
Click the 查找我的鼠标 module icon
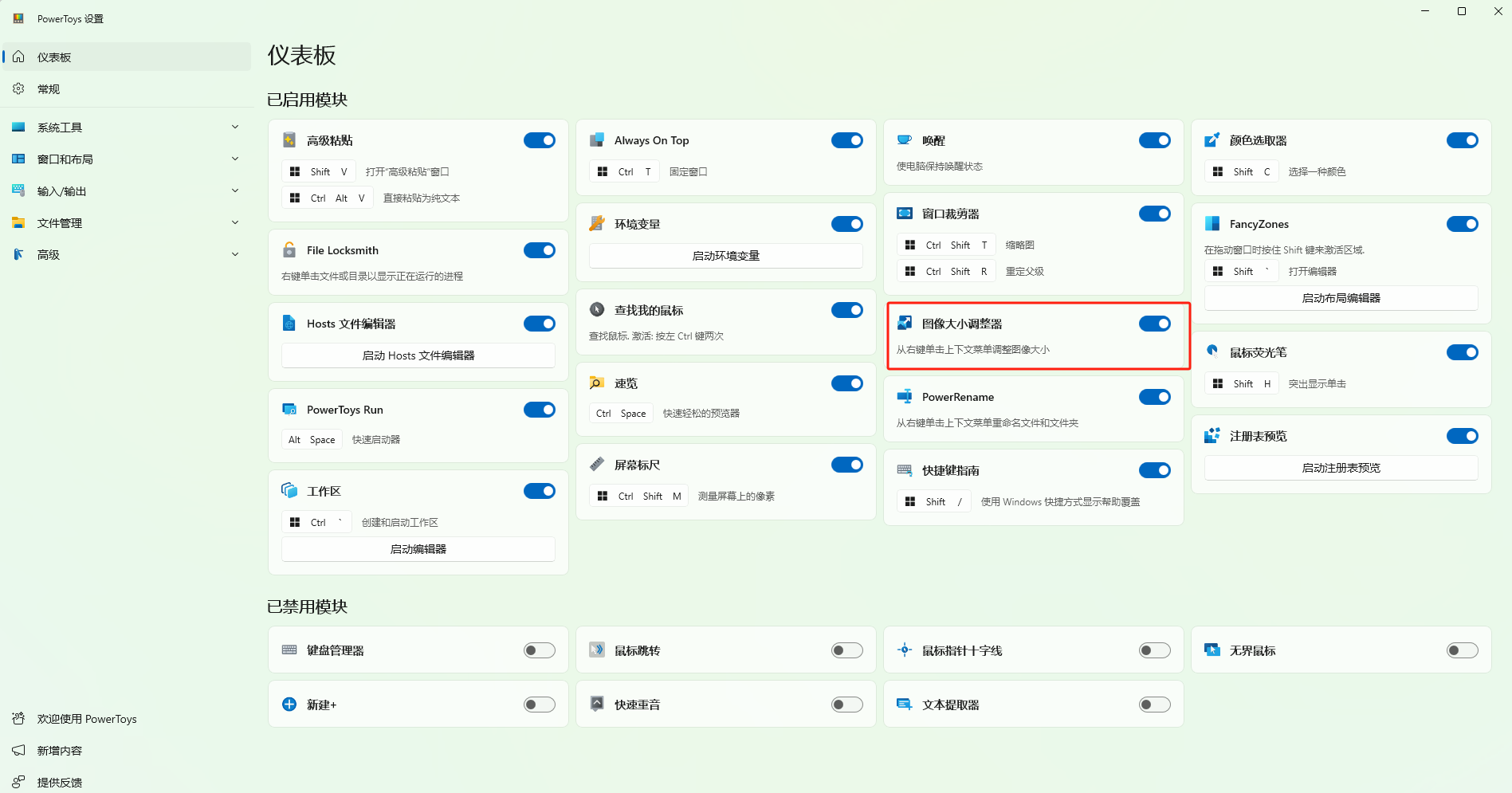click(x=597, y=310)
